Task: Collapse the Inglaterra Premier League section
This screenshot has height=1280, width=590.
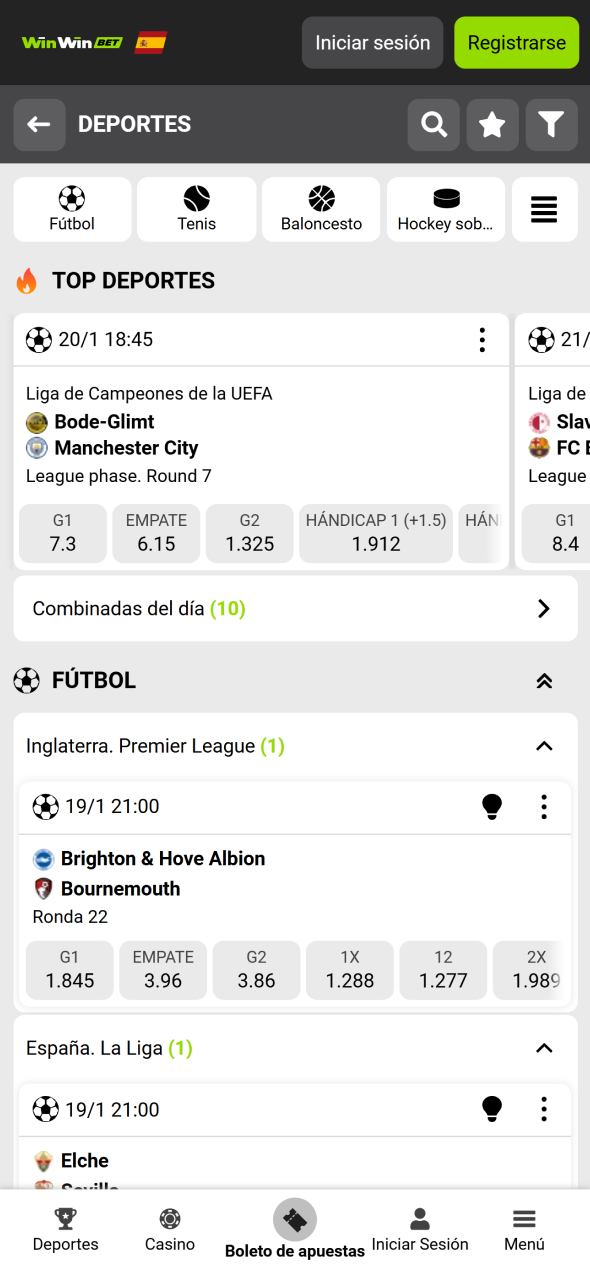Action: 543,746
